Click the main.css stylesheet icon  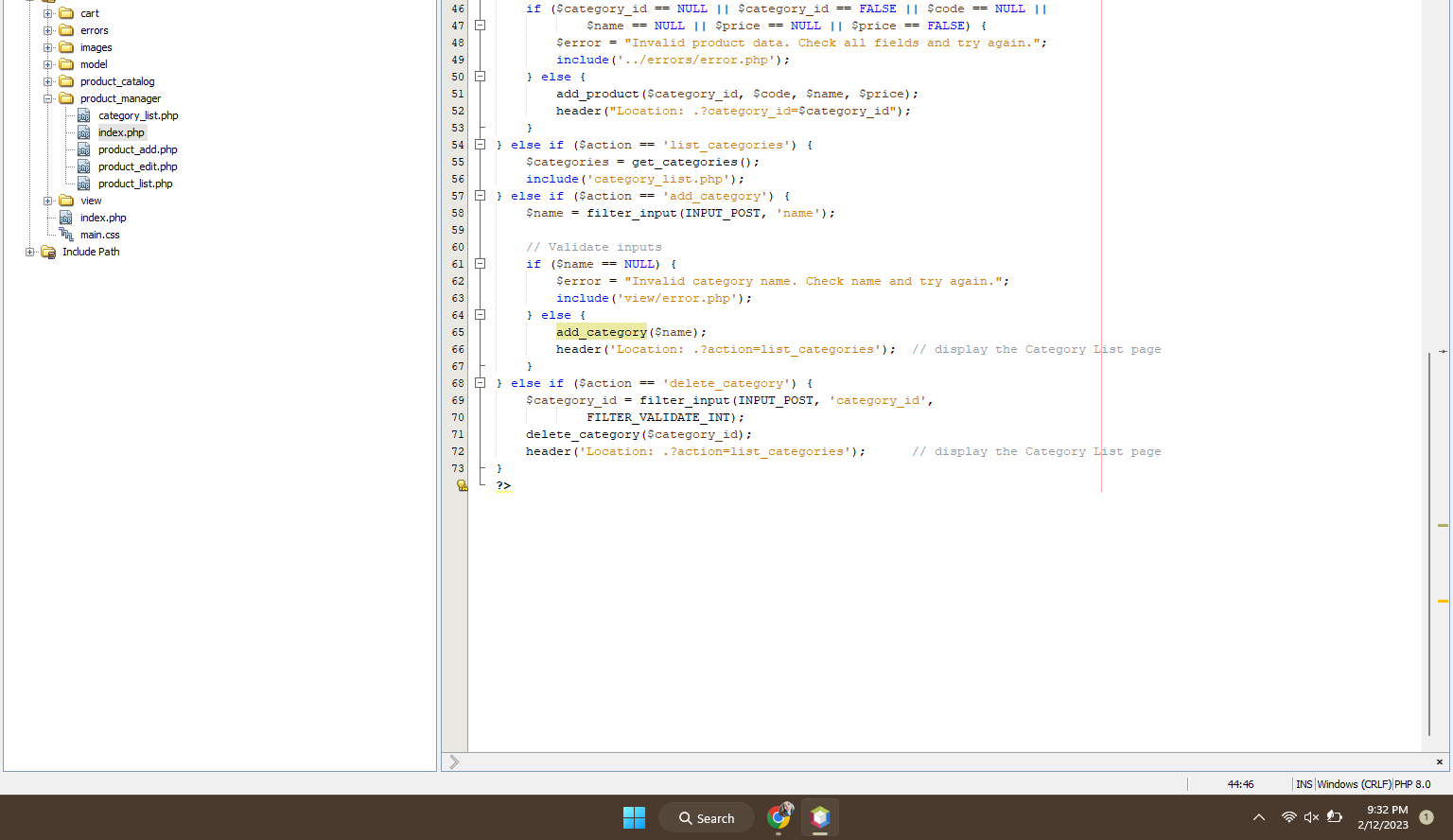pos(66,235)
